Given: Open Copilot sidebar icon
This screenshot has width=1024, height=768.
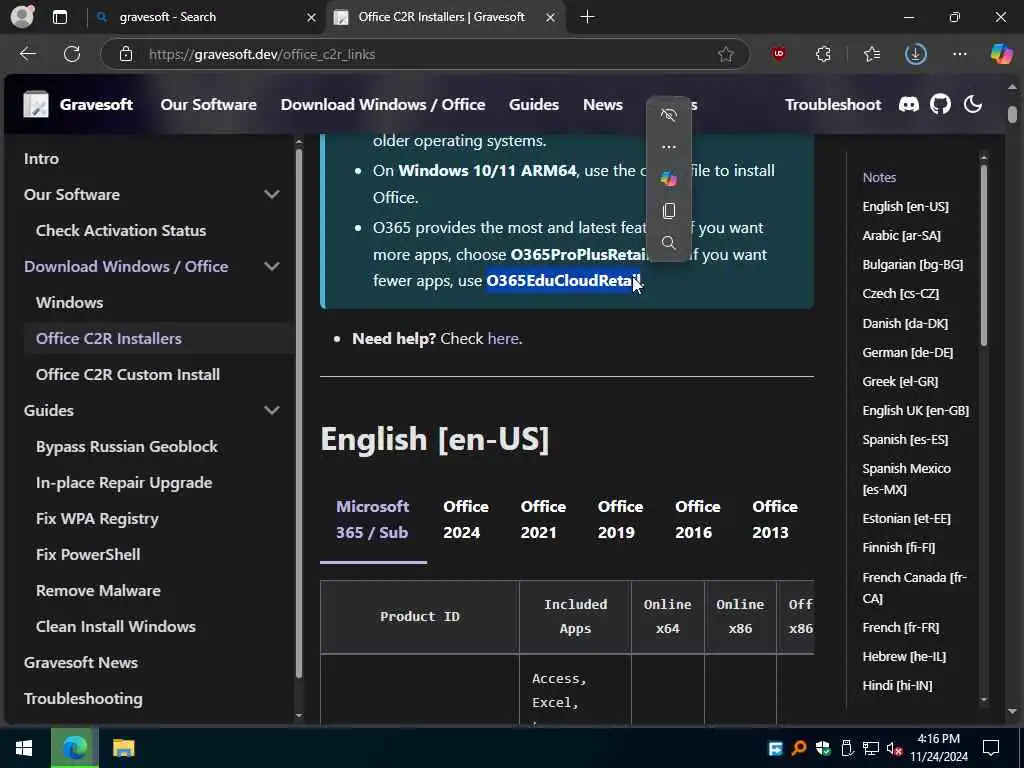Looking at the screenshot, I should coord(1001,54).
